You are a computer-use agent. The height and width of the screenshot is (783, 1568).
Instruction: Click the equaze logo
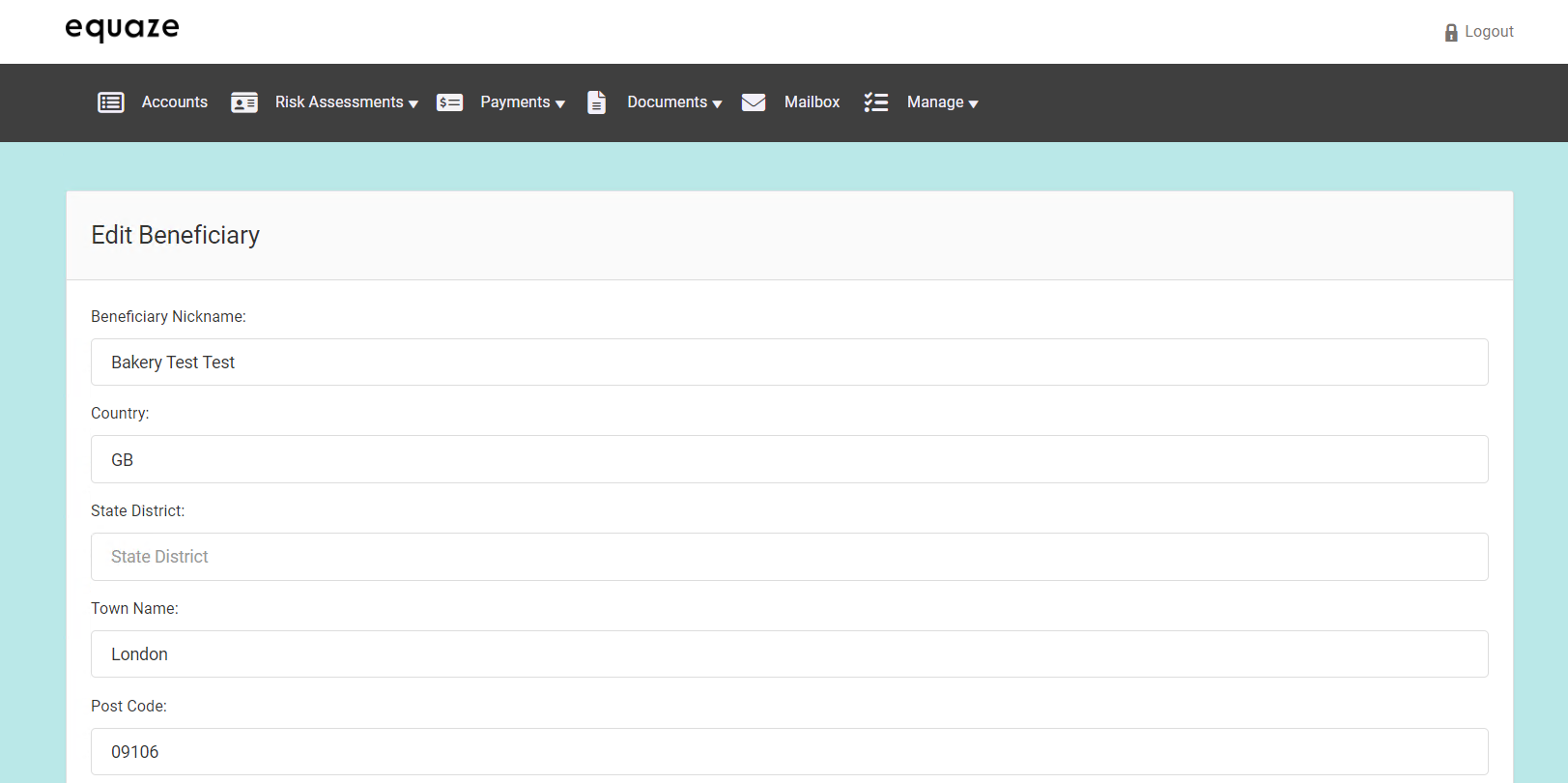tap(122, 29)
